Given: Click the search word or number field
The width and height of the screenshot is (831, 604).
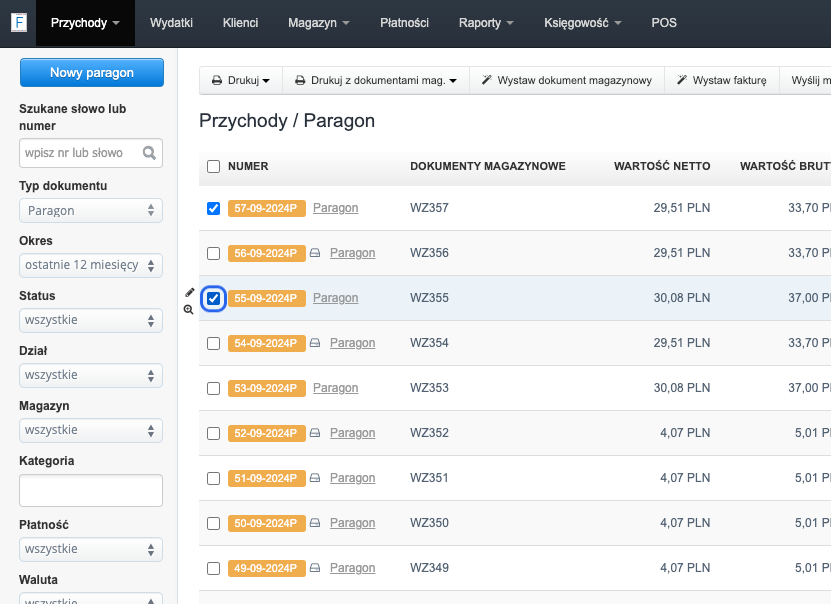Looking at the screenshot, I should coord(91,153).
